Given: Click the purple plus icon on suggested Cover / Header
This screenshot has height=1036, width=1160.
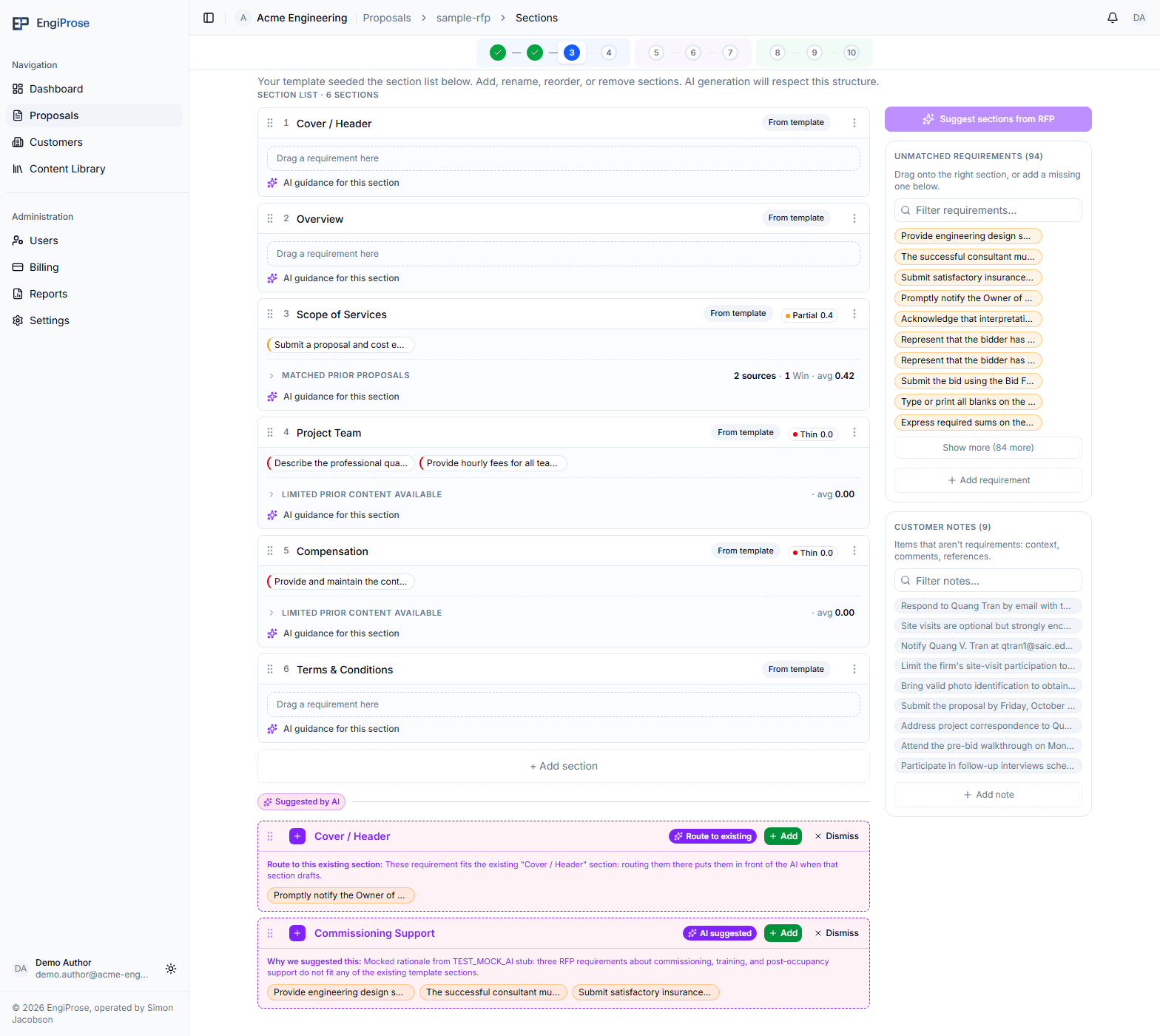Looking at the screenshot, I should pyautogui.click(x=297, y=836).
